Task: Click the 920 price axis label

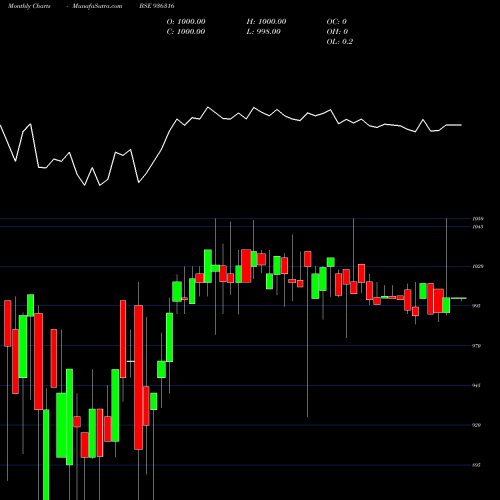Action: coord(477,425)
